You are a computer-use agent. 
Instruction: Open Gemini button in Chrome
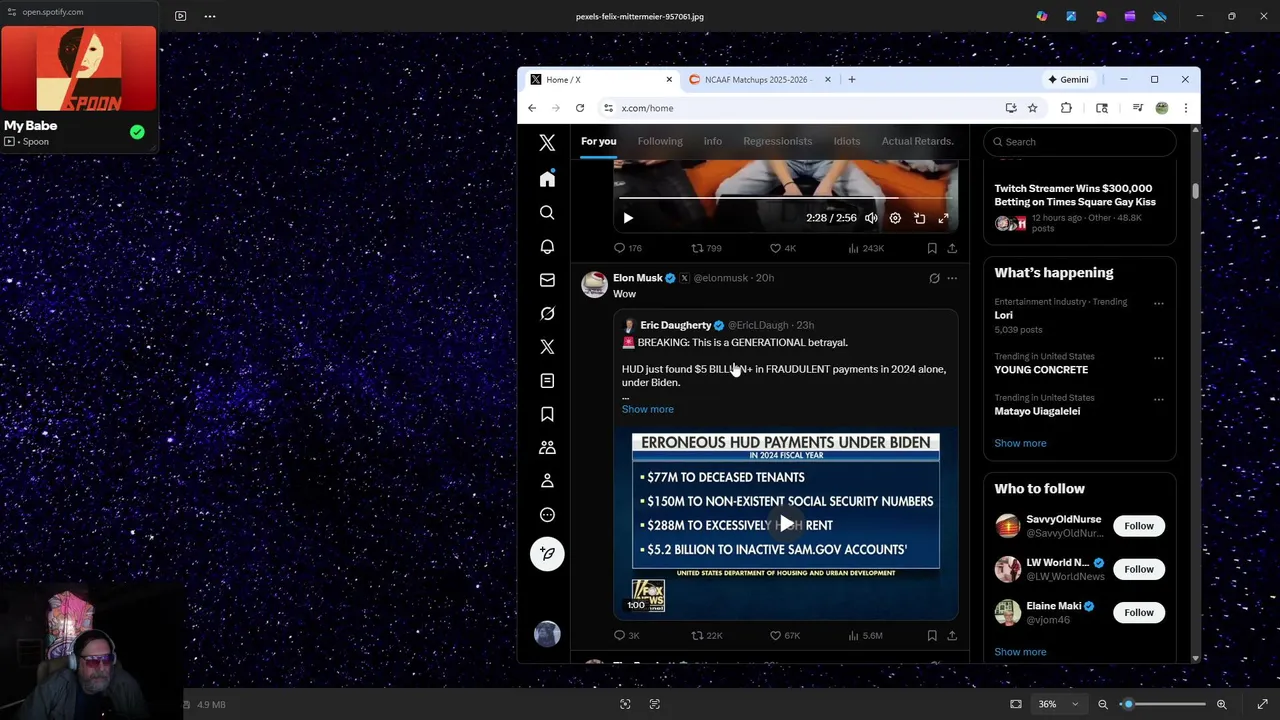click(x=1068, y=80)
